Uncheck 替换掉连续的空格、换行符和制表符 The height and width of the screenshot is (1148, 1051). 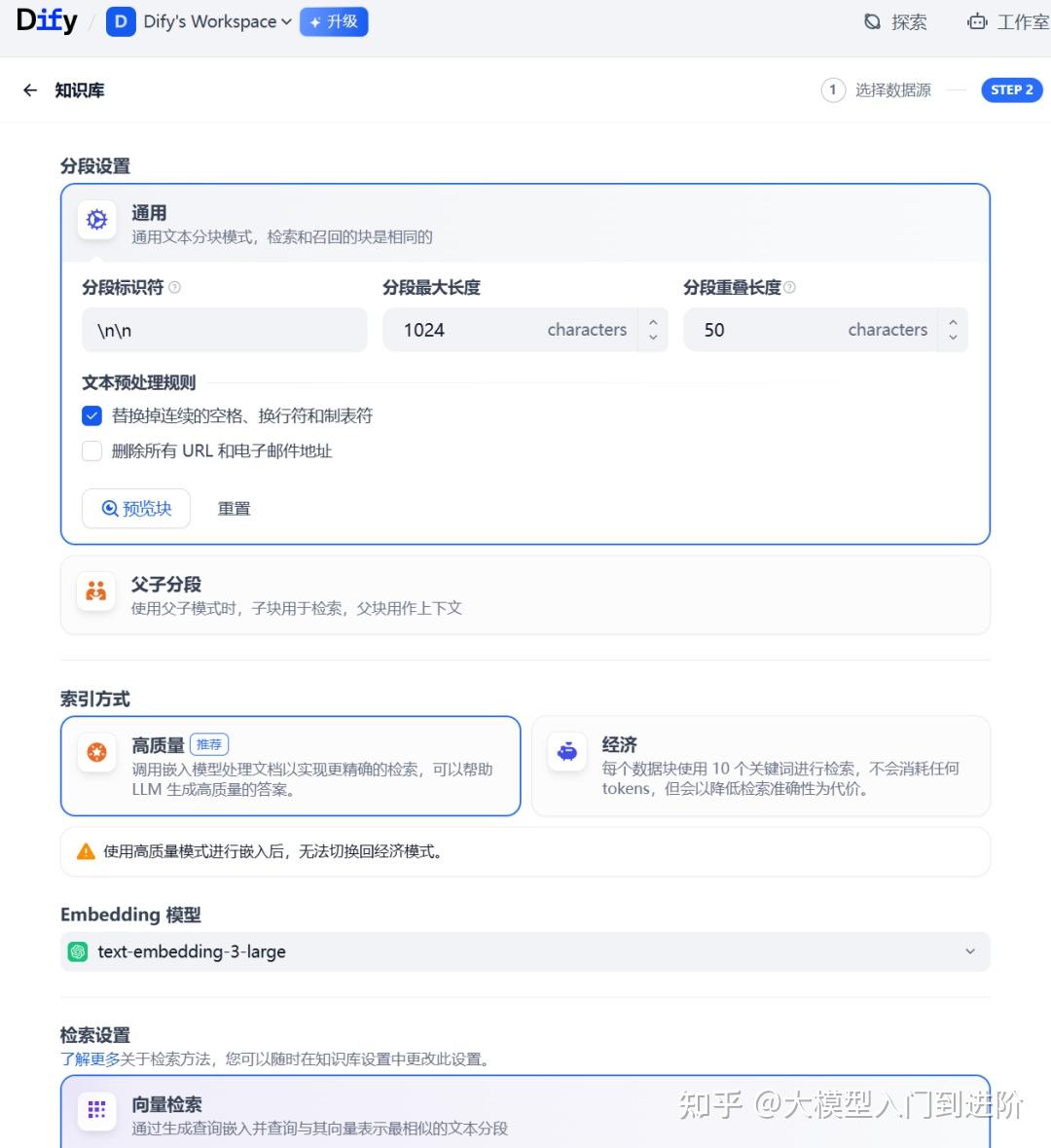(x=91, y=415)
